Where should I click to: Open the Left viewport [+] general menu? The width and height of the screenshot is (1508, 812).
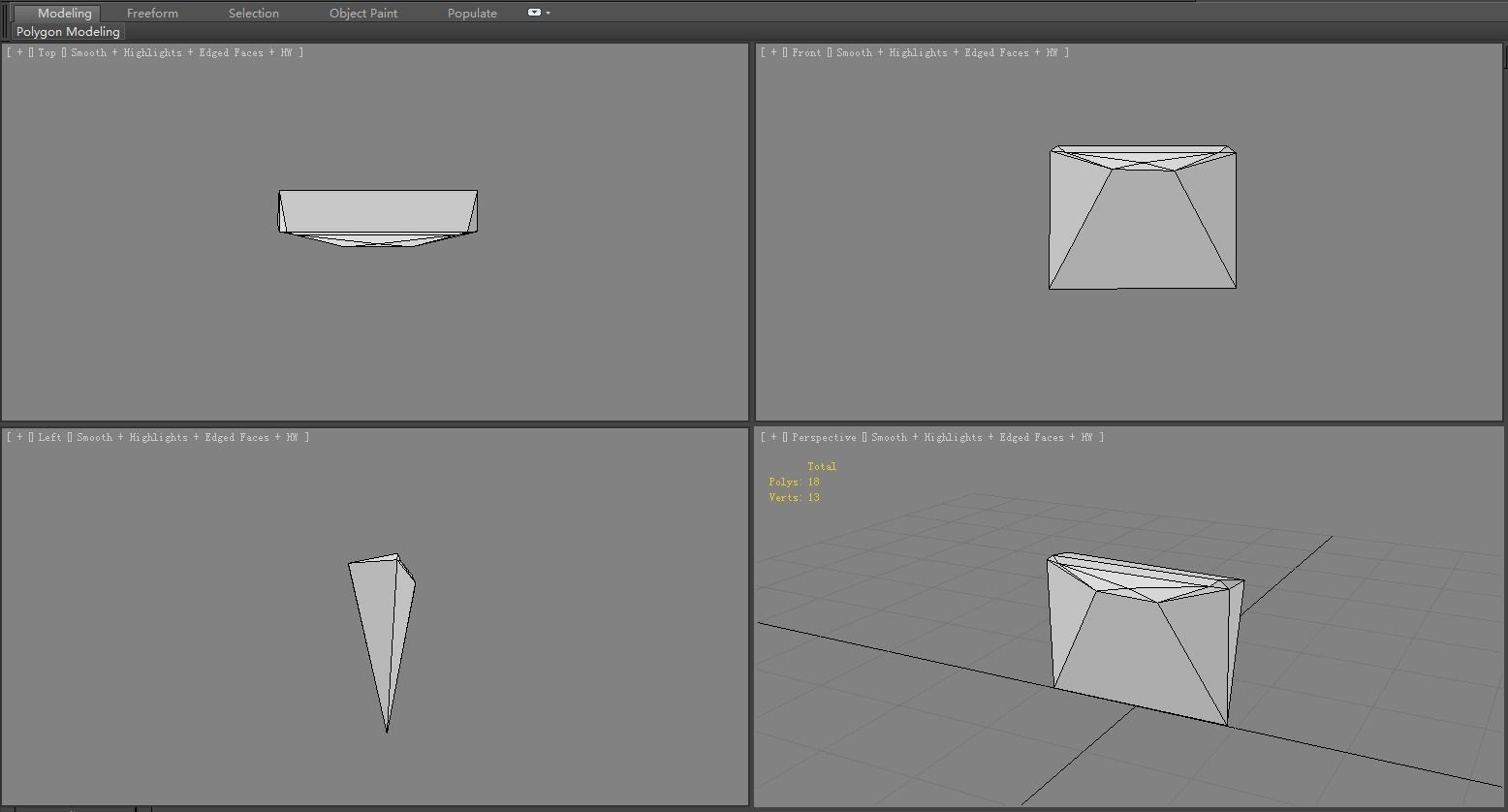pyautogui.click(x=19, y=437)
